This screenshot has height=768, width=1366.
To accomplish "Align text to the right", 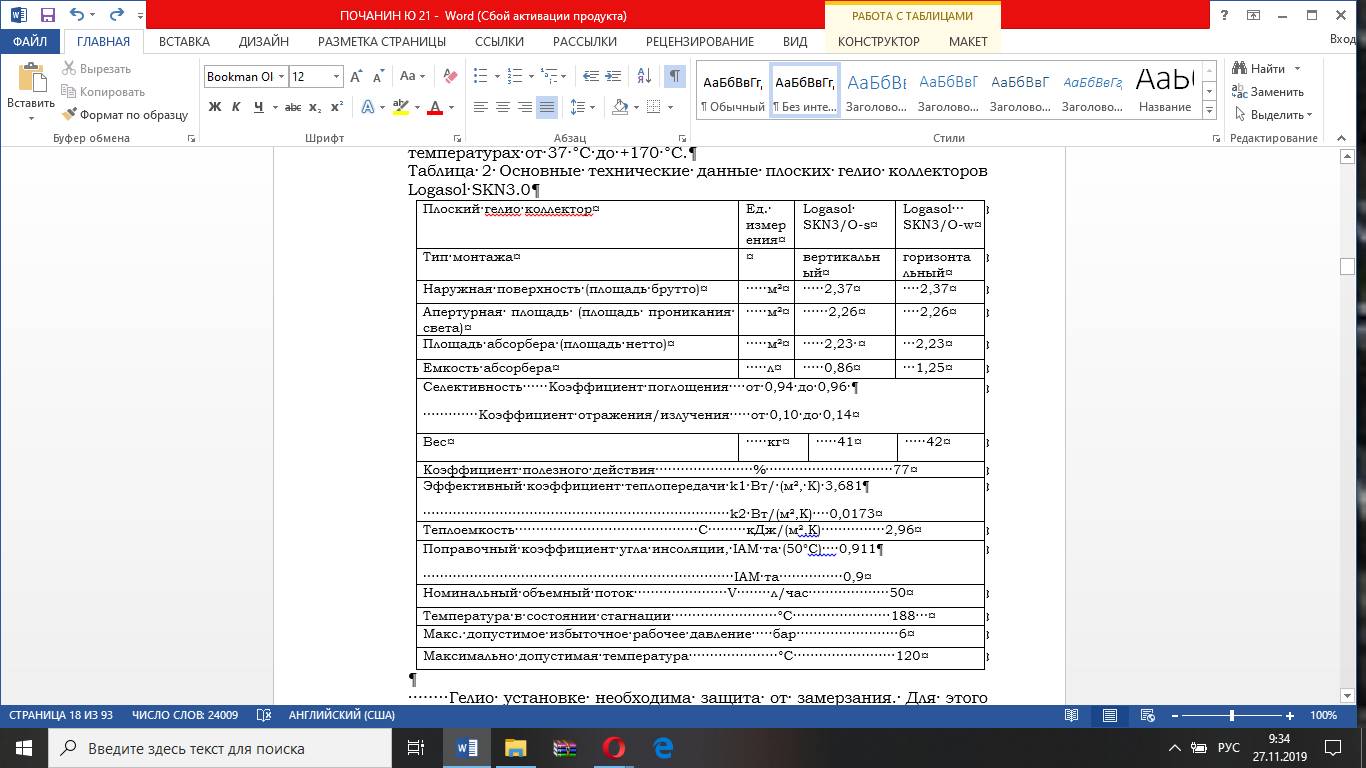I will click(x=525, y=107).
